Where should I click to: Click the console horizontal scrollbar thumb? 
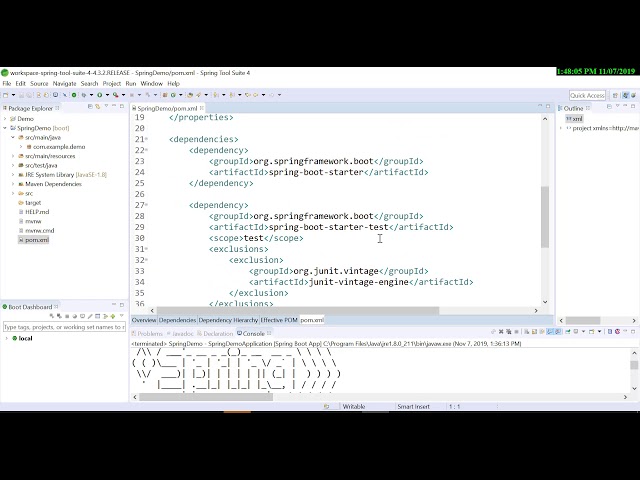point(206,397)
